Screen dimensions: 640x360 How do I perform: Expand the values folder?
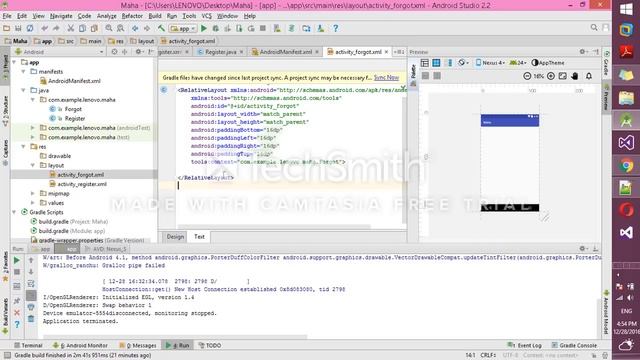[x=33, y=203]
